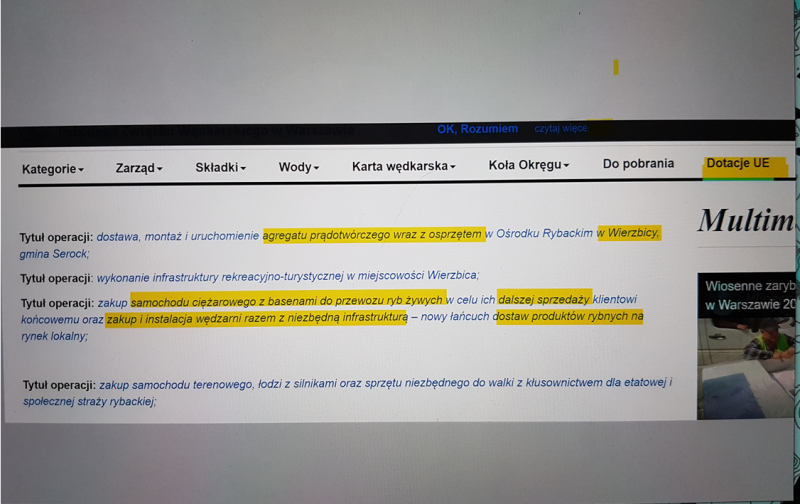The width and height of the screenshot is (800, 504).
Task: Expand the Kategorie dropdown menu
Action: tap(52, 169)
